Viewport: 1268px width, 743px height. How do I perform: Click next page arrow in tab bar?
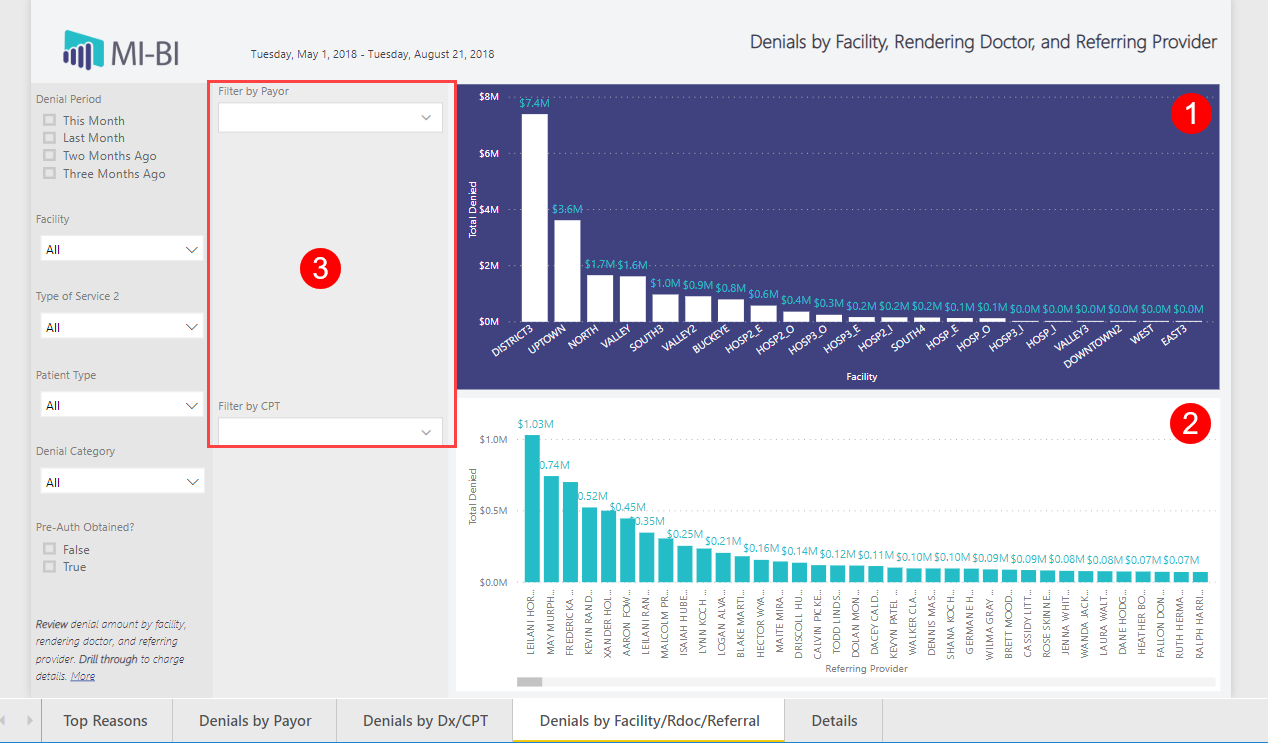(x=29, y=720)
